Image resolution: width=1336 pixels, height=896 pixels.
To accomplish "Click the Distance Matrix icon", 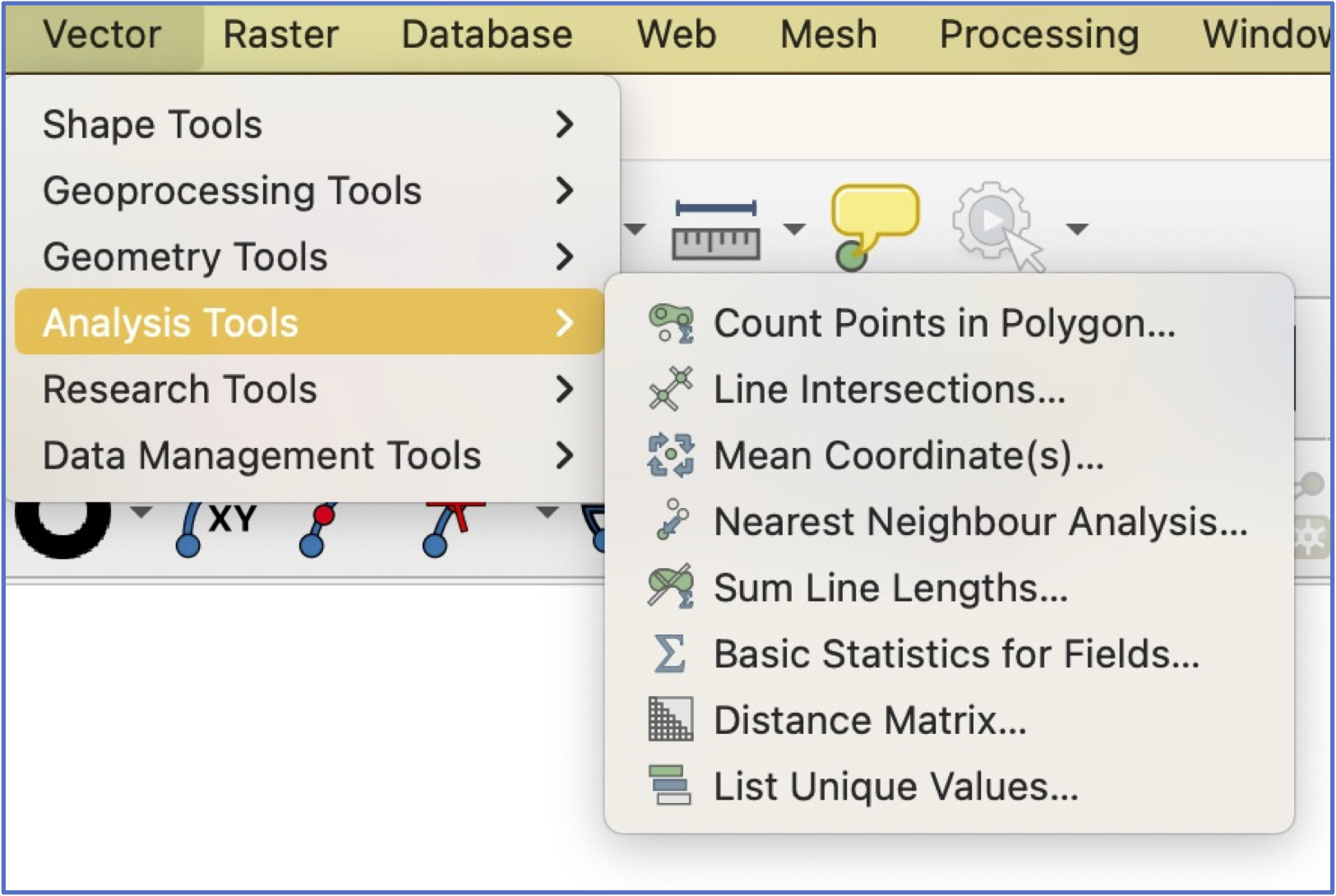I will coord(670,720).
